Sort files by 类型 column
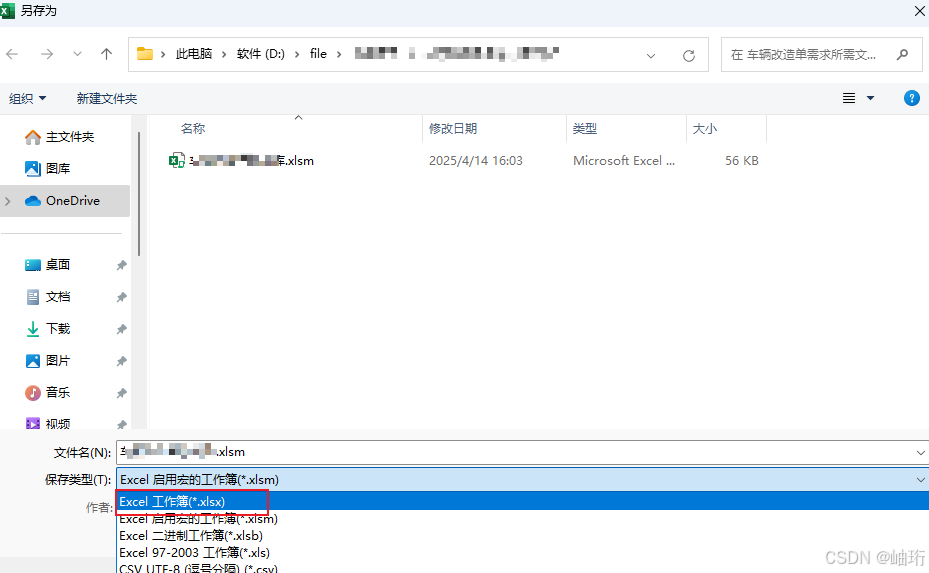 click(x=585, y=129)
